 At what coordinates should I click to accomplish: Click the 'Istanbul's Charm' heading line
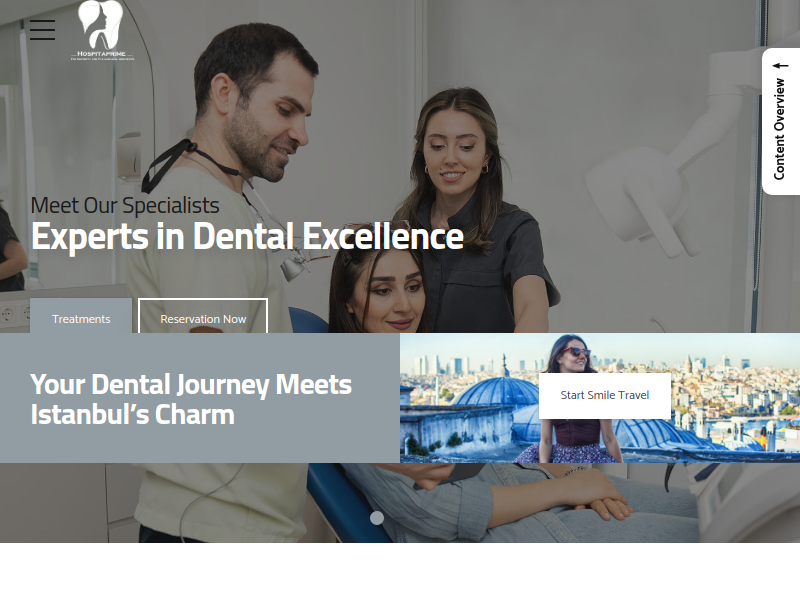133,414
